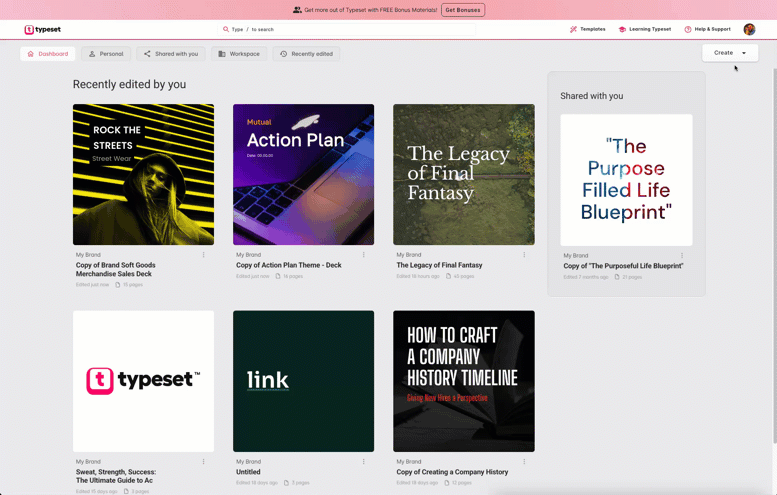Image resolution: width=777 pixels, height=495 pixels.
Task: Click the page count icon for Legacy of Final Fantasy
Action: coord(448,276)
